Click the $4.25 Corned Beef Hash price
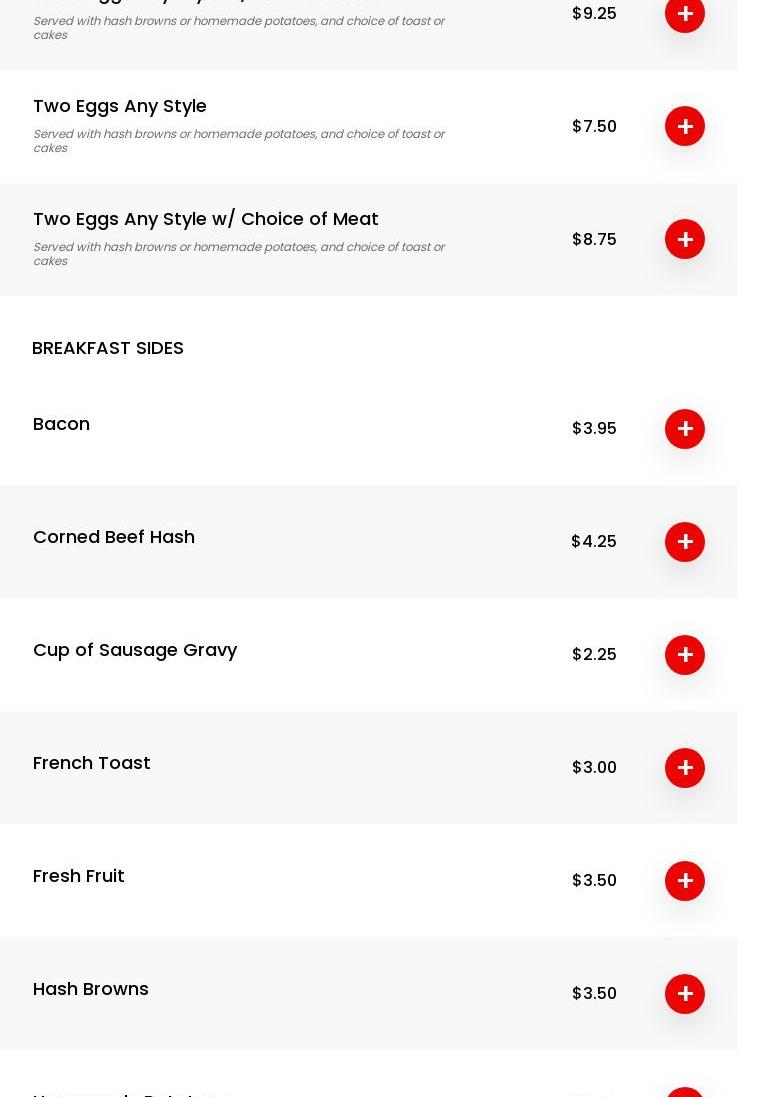 tap(594, 542)
